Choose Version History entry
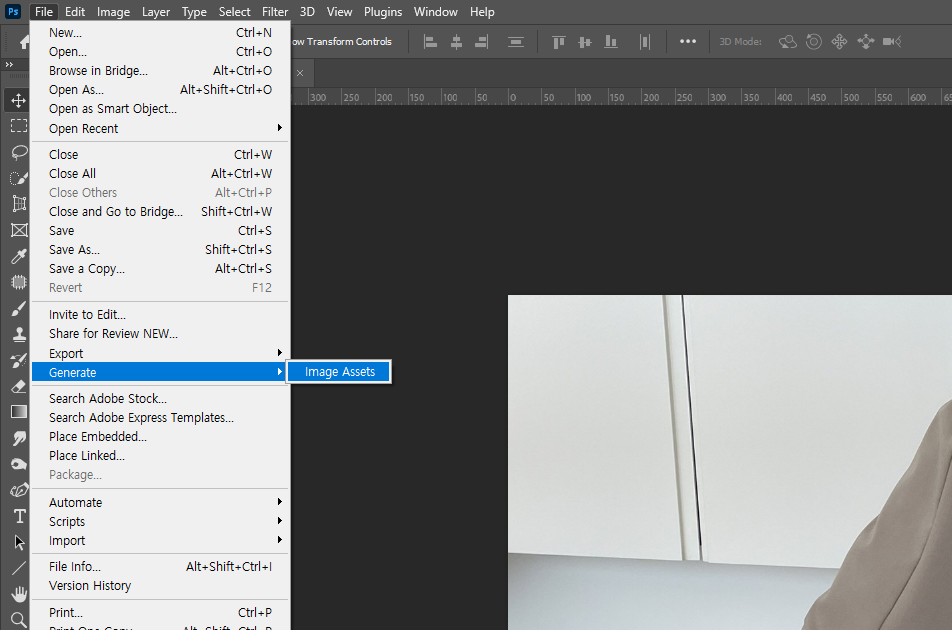The image size is (952, 630). (160, 585)
